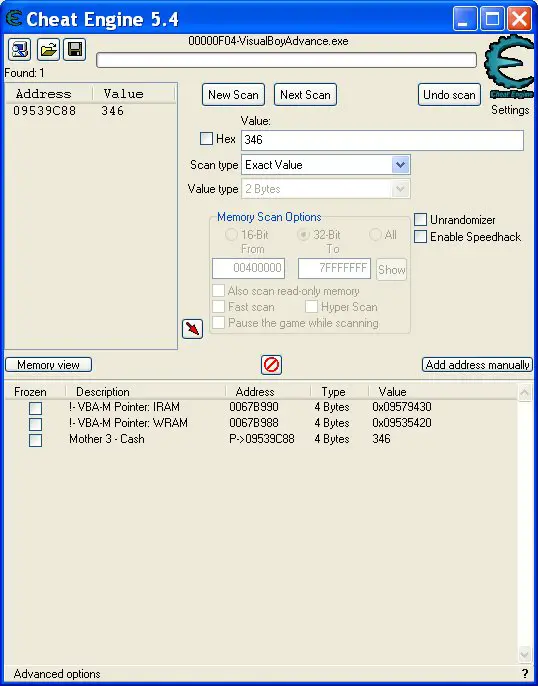Viewport: 538px width, 686px height.
Task: Click the found value 346 in results
Action: click(112, 111)
